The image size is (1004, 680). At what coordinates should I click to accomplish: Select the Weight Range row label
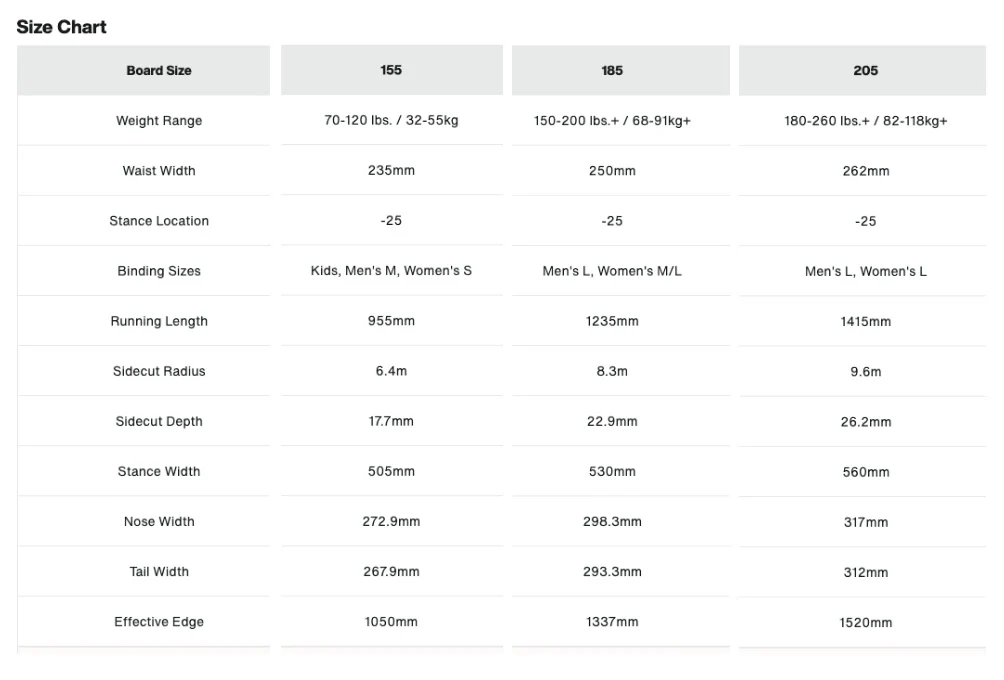[x=159, y=121]
